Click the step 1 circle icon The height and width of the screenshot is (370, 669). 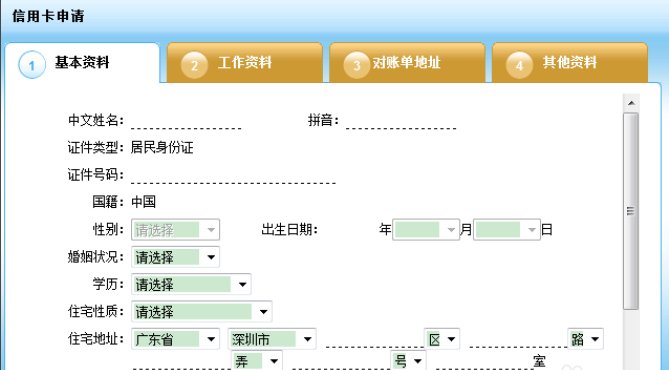32,65
